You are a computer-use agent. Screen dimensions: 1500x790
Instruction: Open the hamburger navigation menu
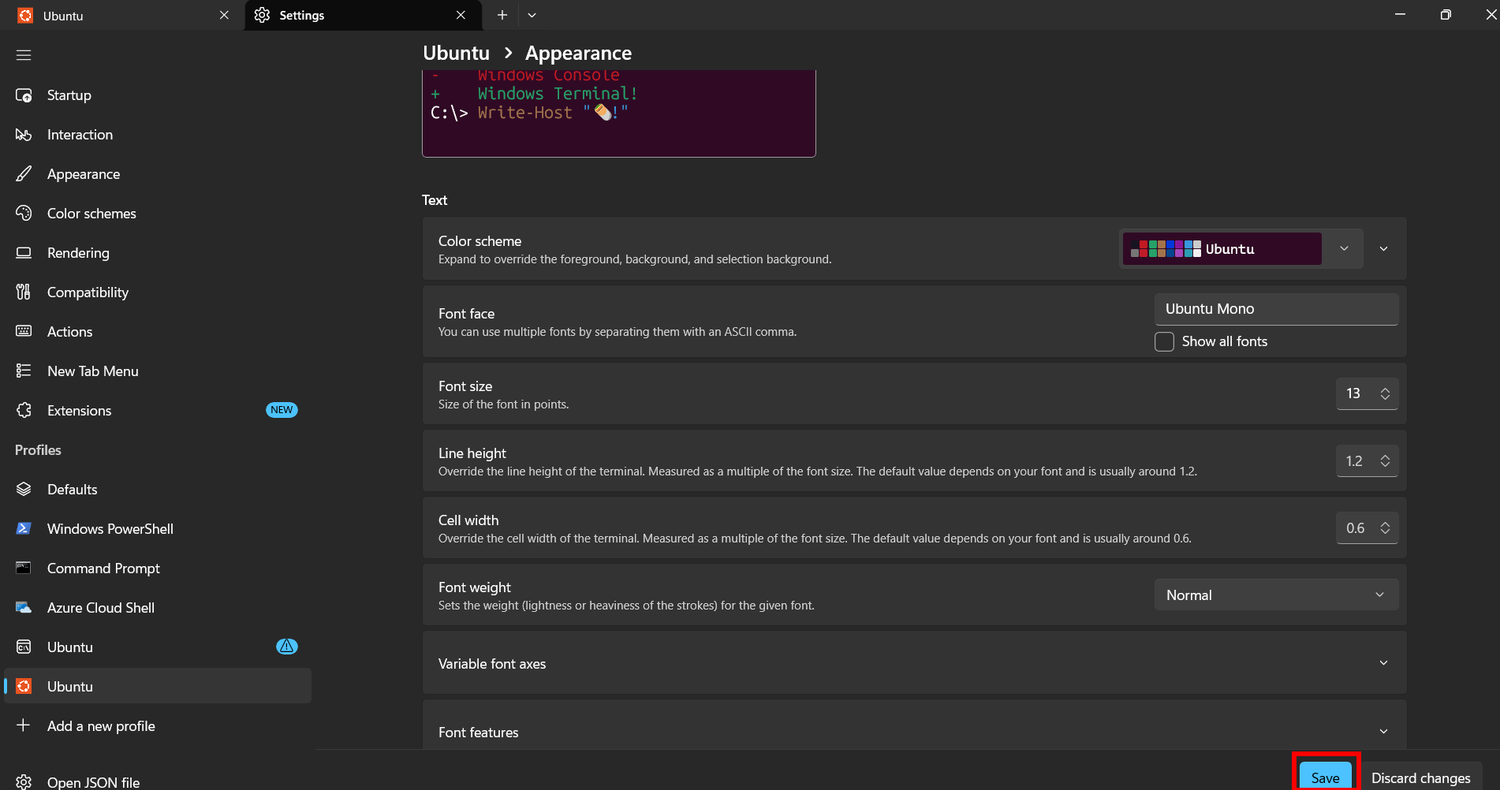pos(24,55)
